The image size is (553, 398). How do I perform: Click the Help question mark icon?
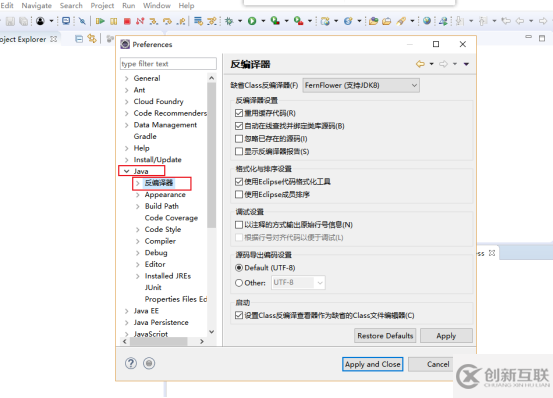[x=131, y=363]
